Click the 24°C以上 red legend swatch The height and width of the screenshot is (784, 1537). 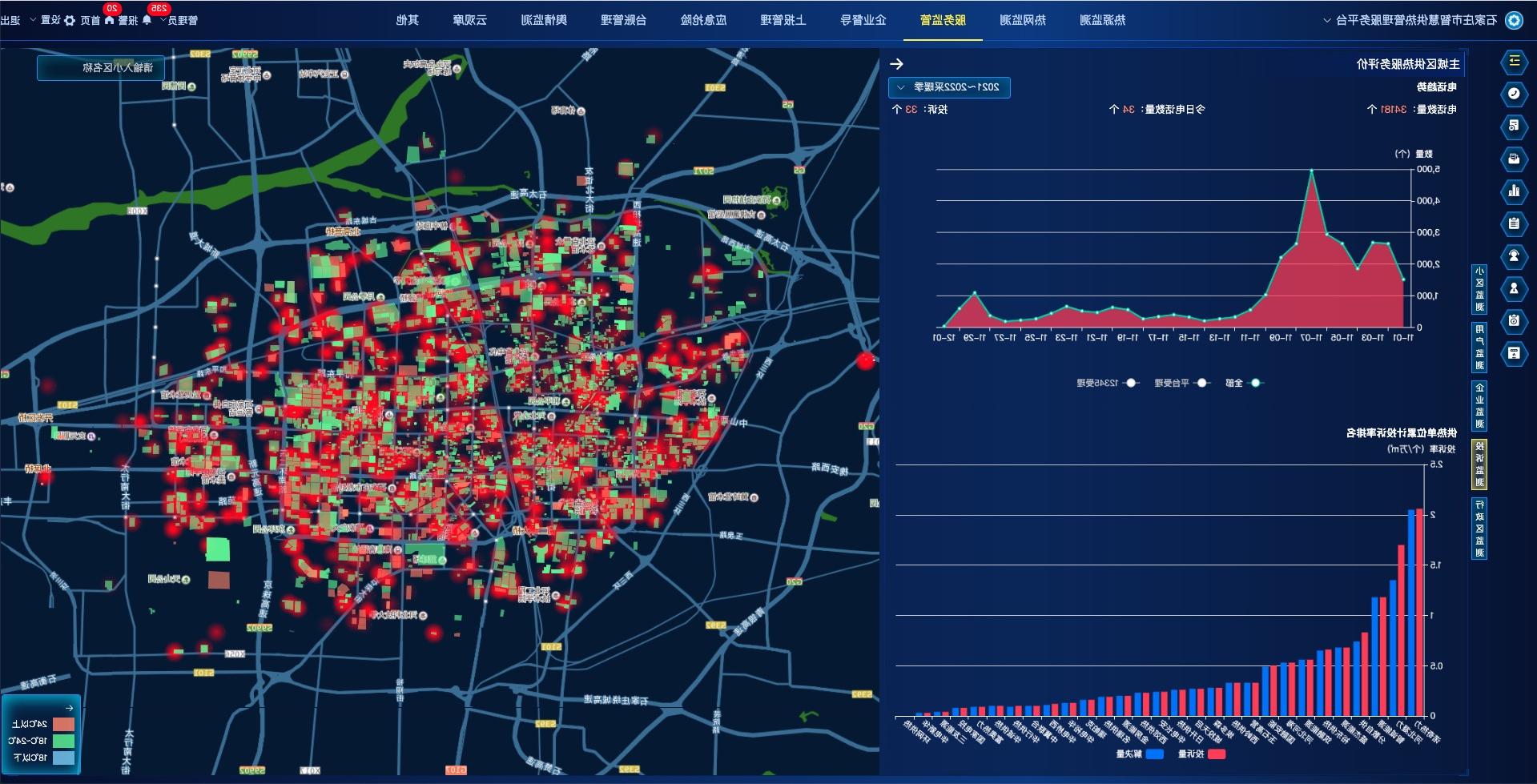(x=63, y=724)
